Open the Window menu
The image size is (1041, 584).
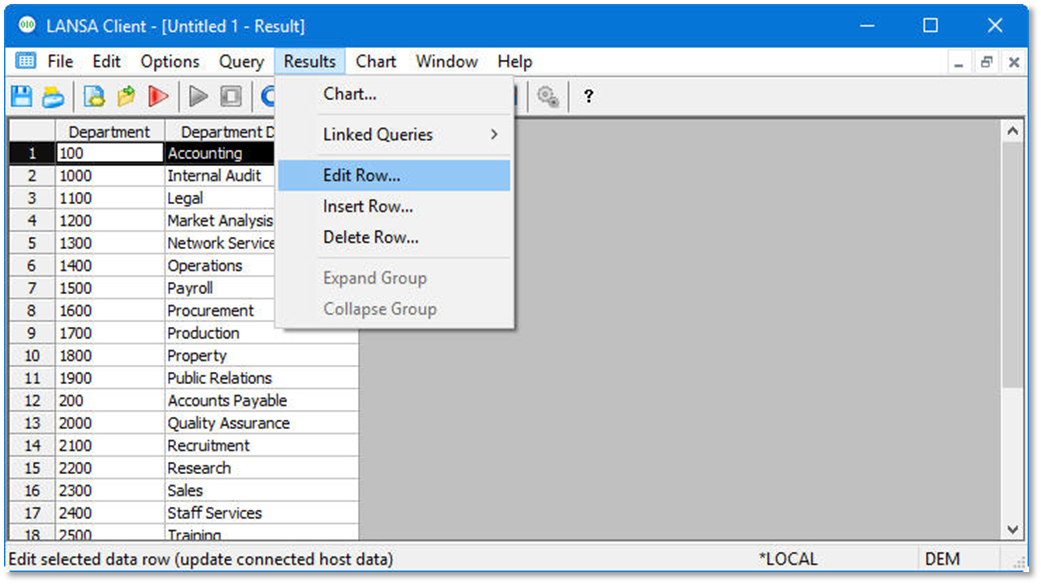point(447,62)
